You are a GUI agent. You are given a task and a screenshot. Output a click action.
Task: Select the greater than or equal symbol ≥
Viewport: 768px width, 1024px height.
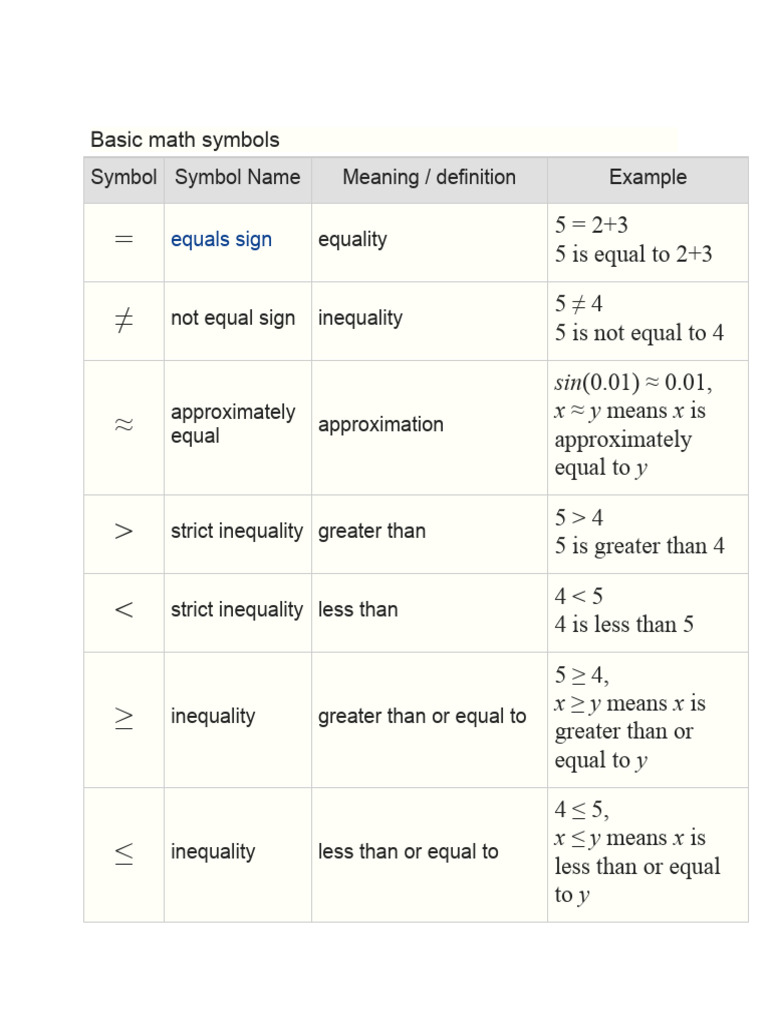tap(124, 717)
